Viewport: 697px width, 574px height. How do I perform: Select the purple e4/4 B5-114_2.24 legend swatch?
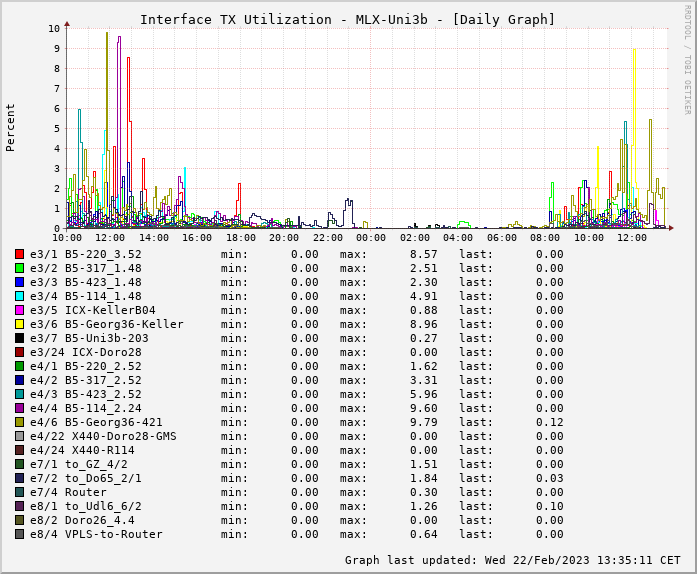tap(19, 408)
